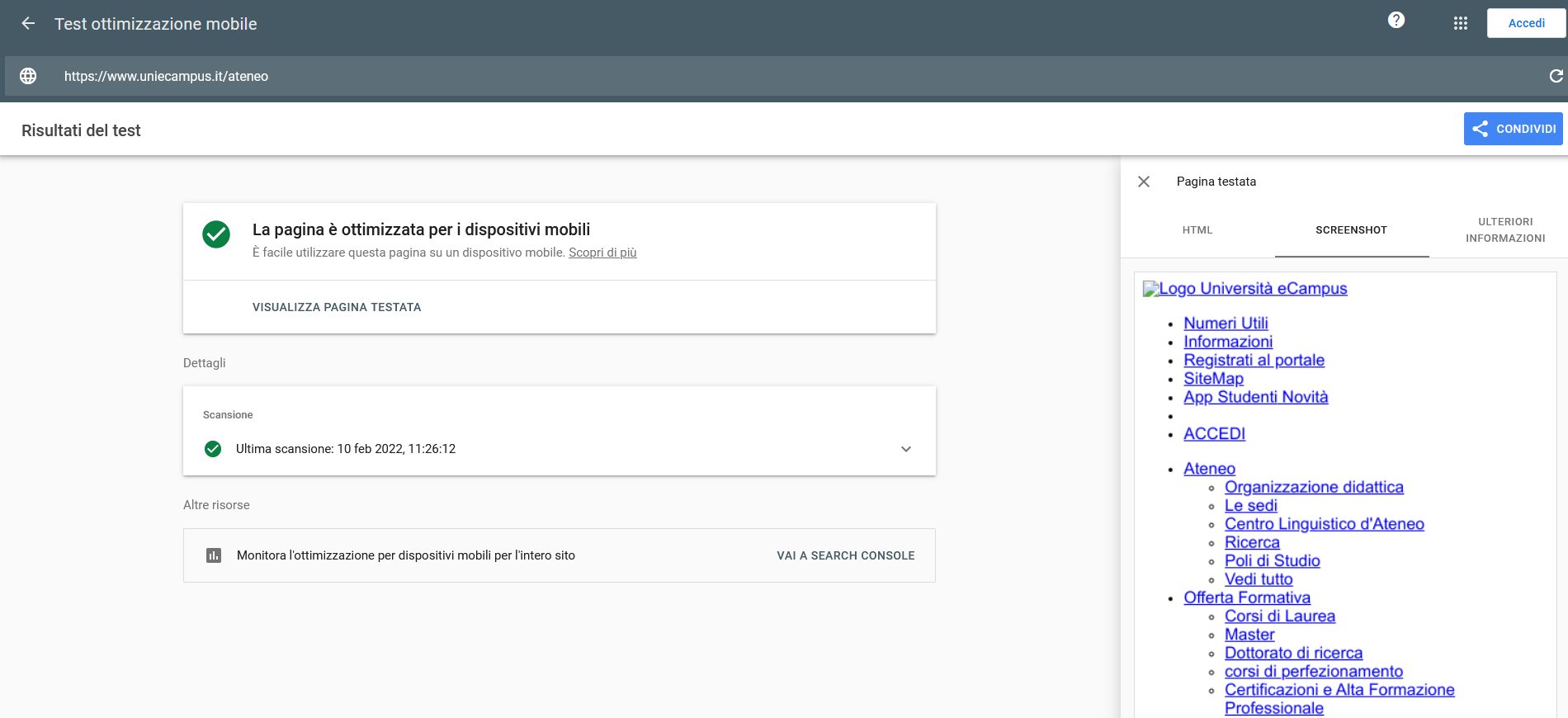Screen dimensions: 1568x718
Task: Open the Google apps grid
Action: click(x=1460, y=24)
